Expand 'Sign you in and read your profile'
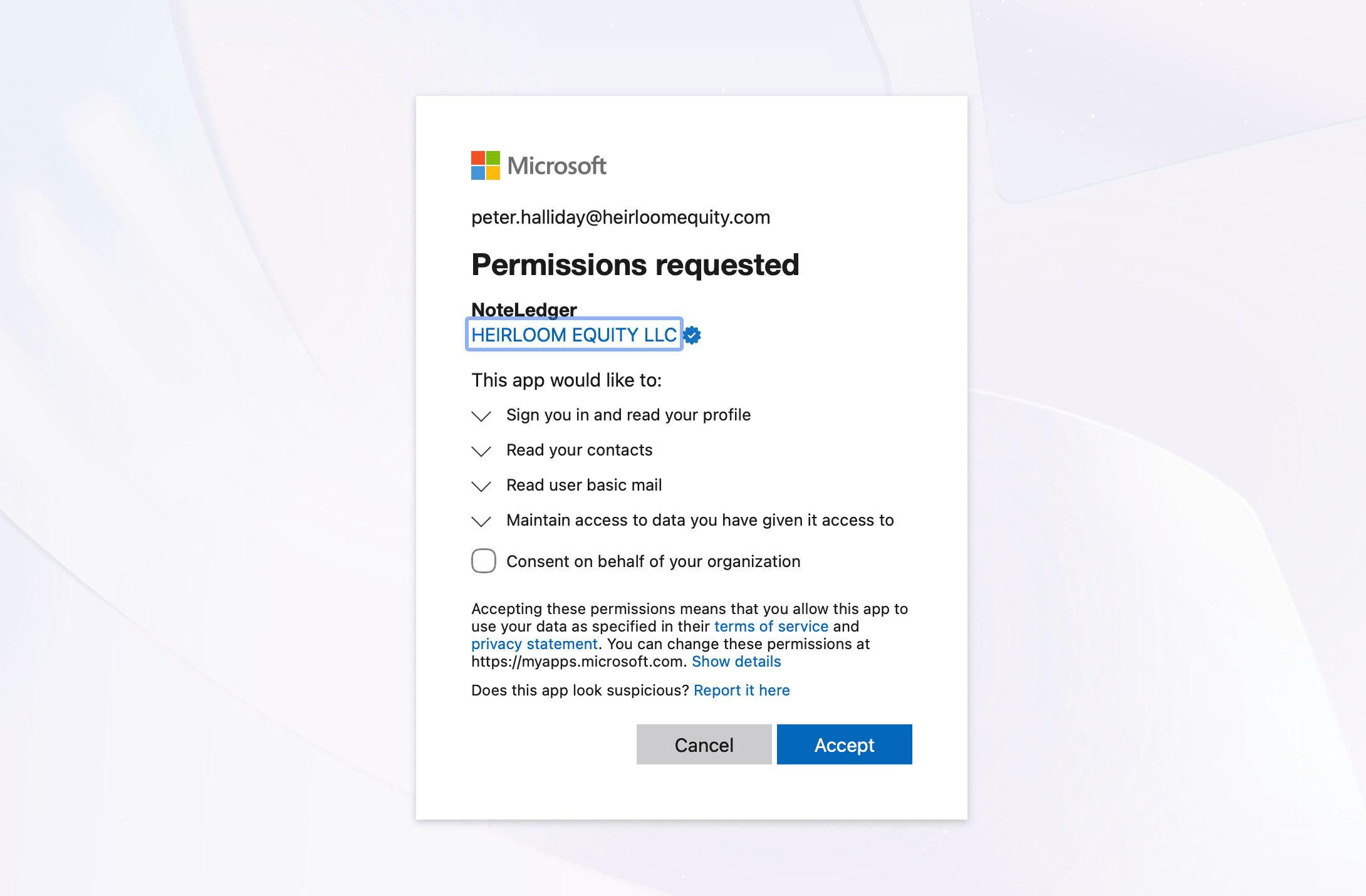This screenshot has height=896, width=1366. pos(481,416)
